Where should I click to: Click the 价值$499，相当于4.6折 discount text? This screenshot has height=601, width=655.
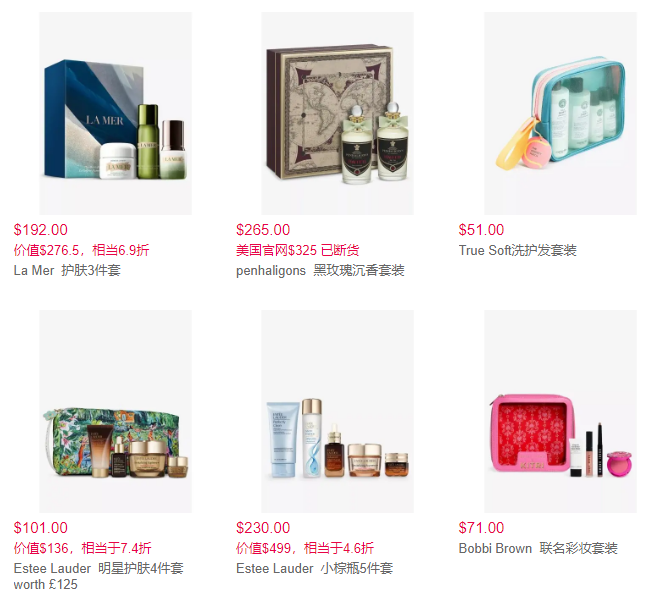(305, 548)
